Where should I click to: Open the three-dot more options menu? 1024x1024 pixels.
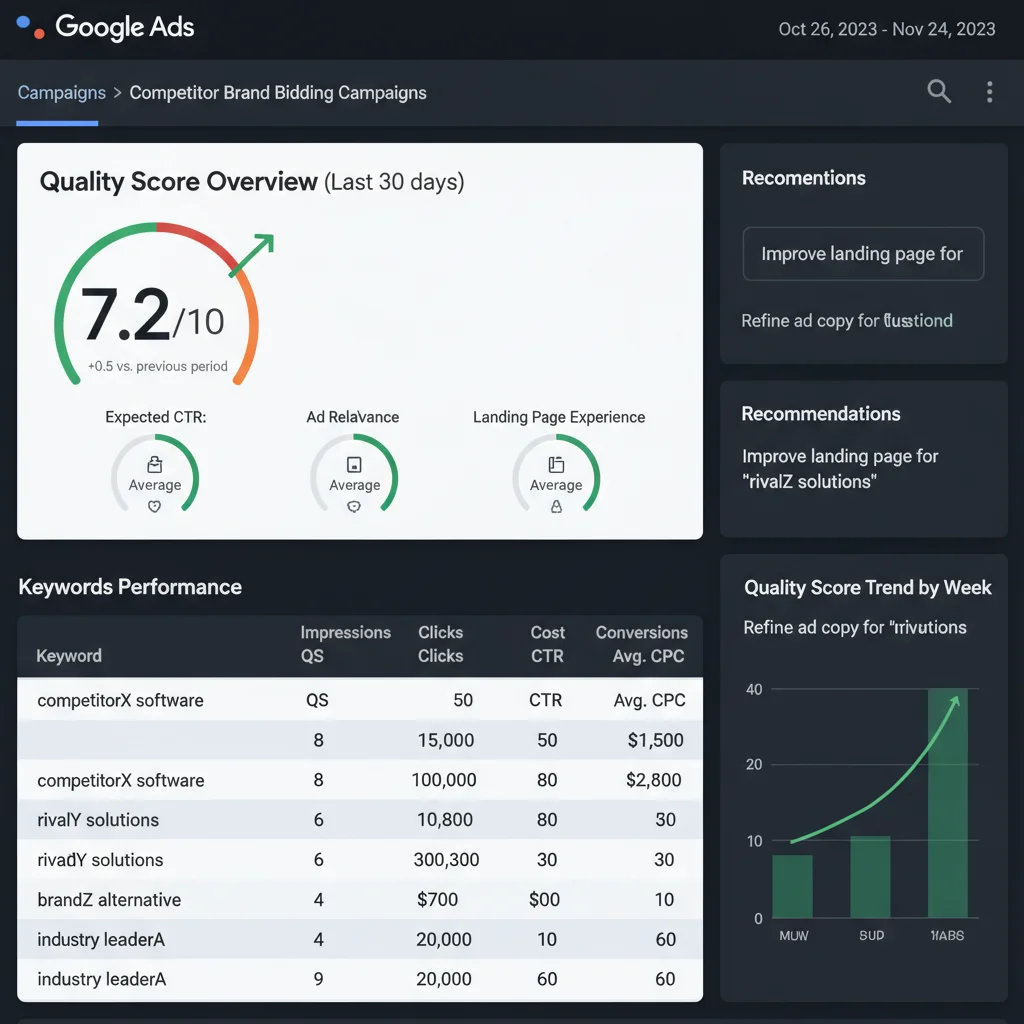(989, 92)
